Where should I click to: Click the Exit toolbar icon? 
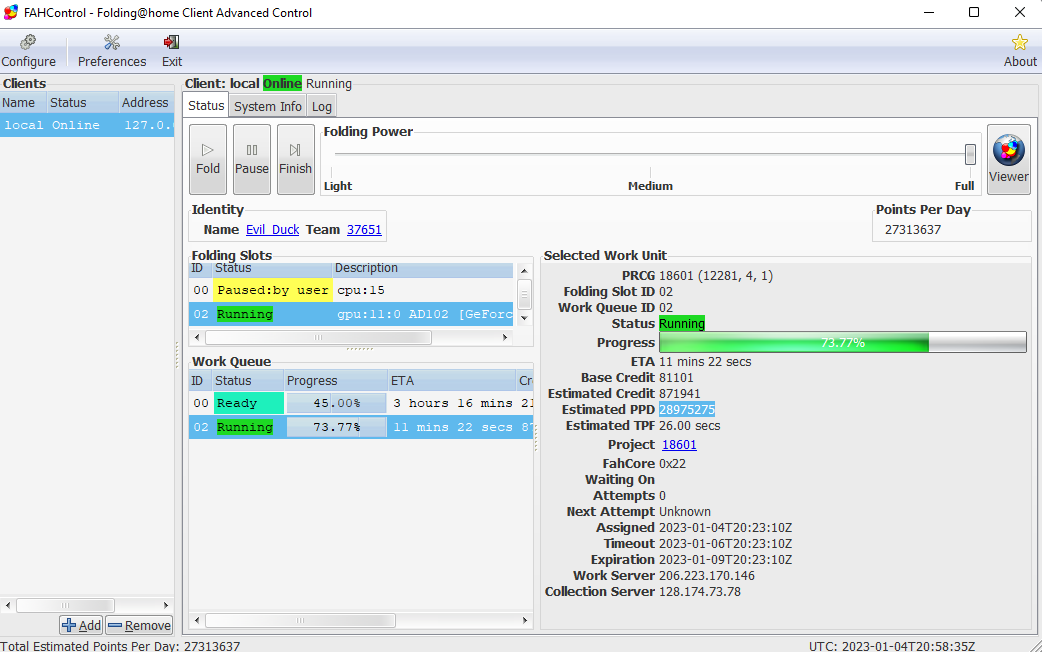point(171,51)
